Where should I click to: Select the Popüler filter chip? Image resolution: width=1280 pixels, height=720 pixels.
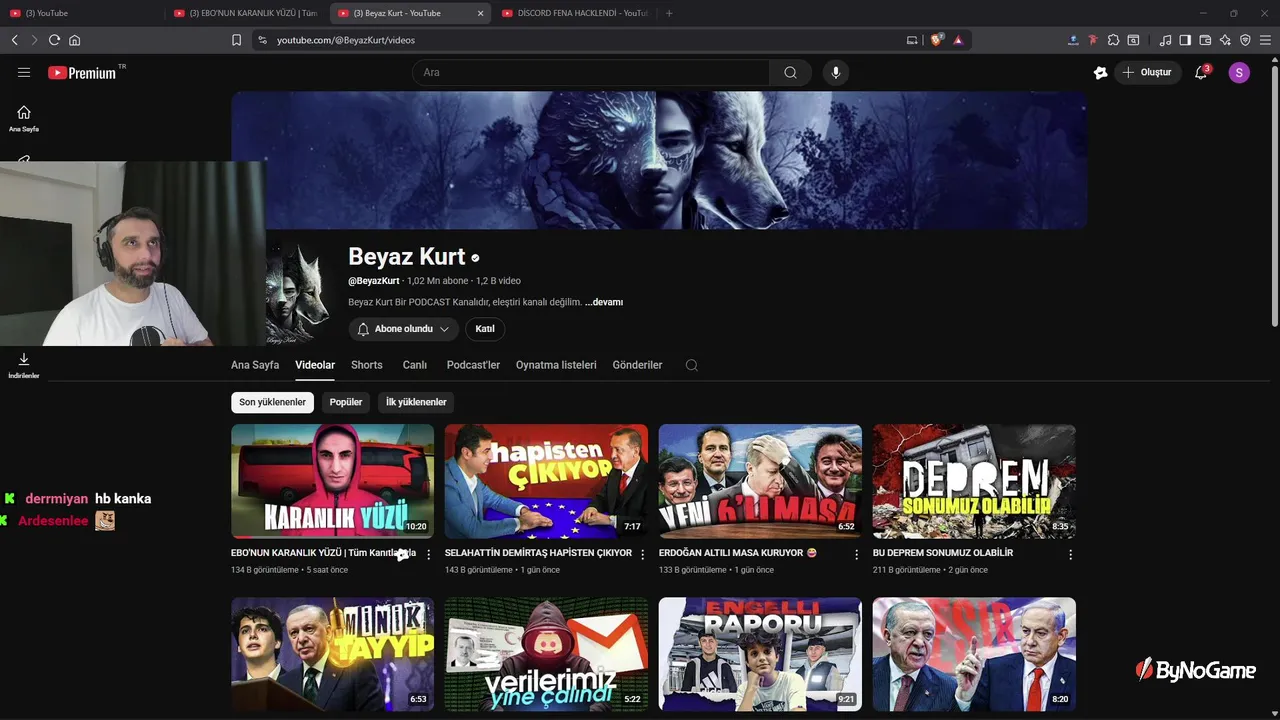346,402
